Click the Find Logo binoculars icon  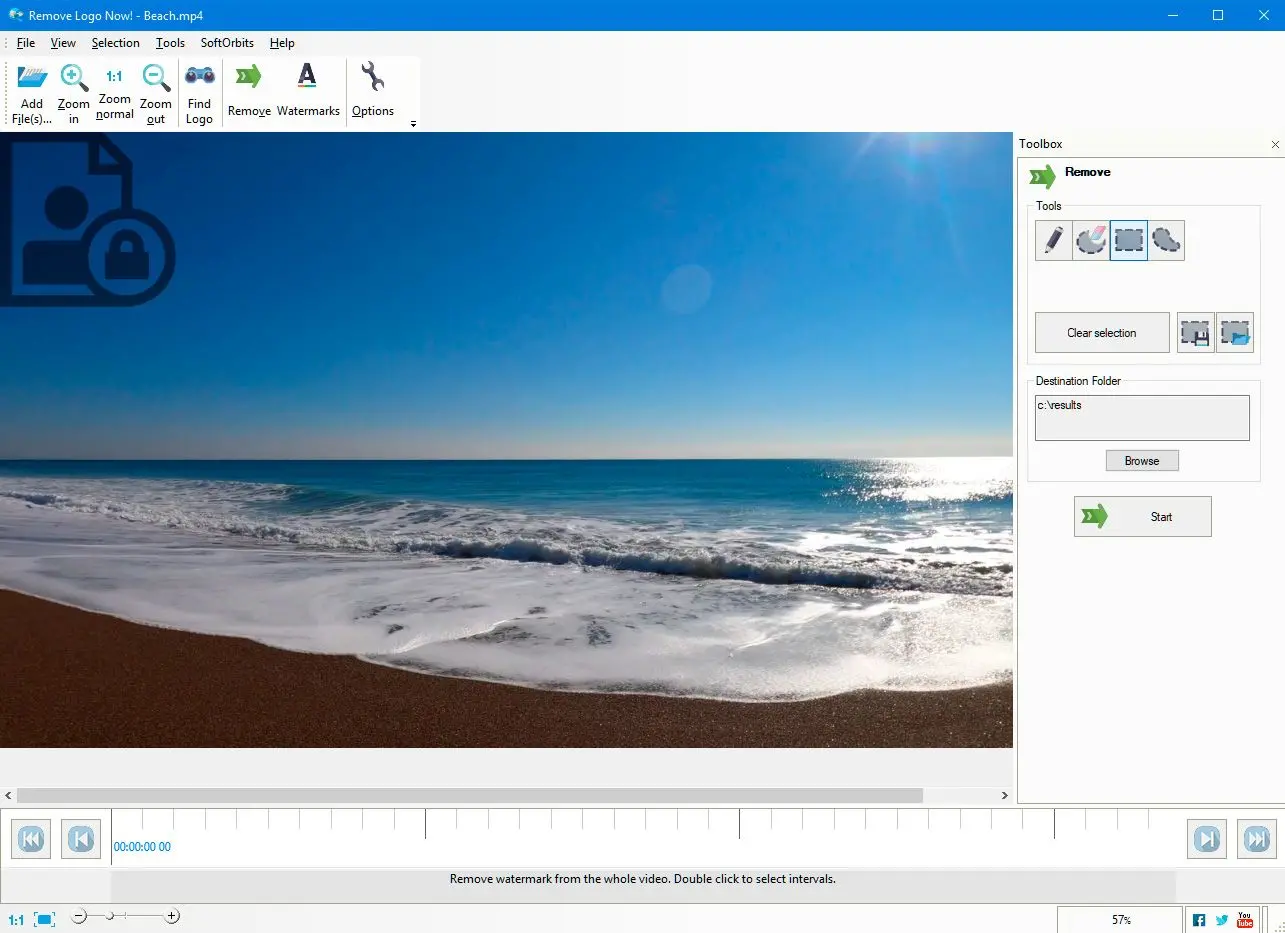199,94
